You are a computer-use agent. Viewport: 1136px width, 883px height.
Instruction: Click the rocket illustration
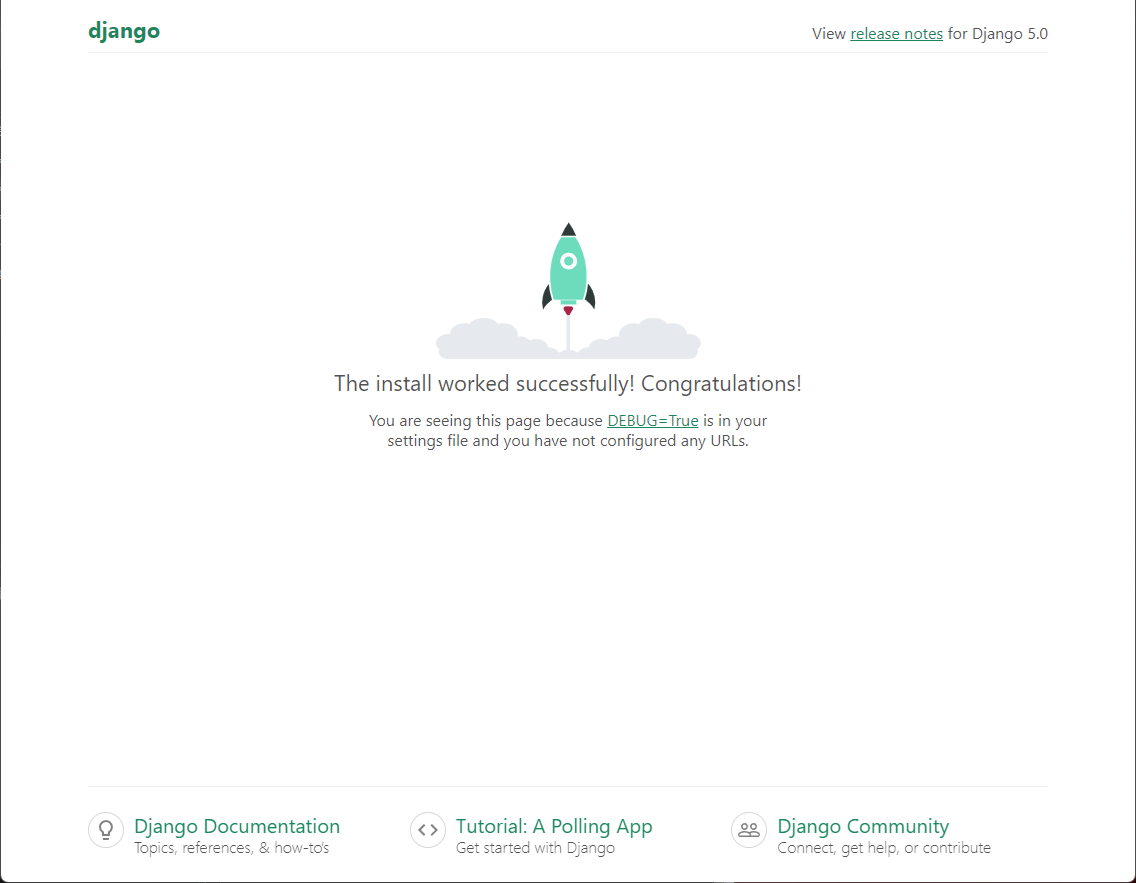click(569, 290)
